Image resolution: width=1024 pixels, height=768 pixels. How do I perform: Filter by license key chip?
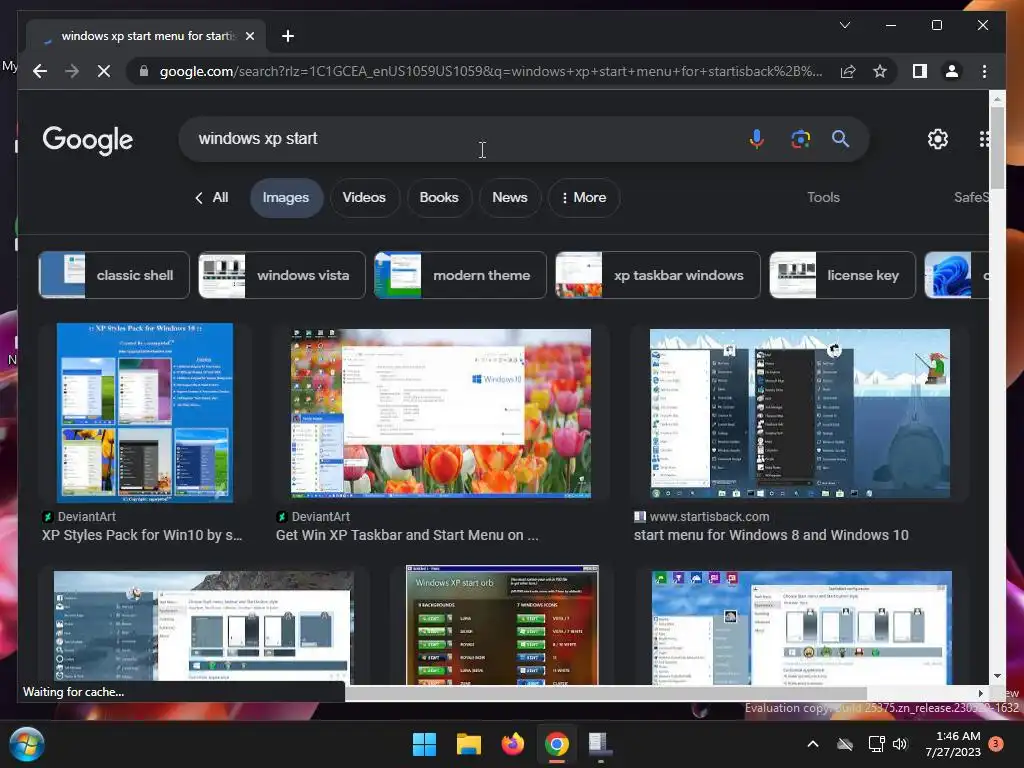point(842,275)
